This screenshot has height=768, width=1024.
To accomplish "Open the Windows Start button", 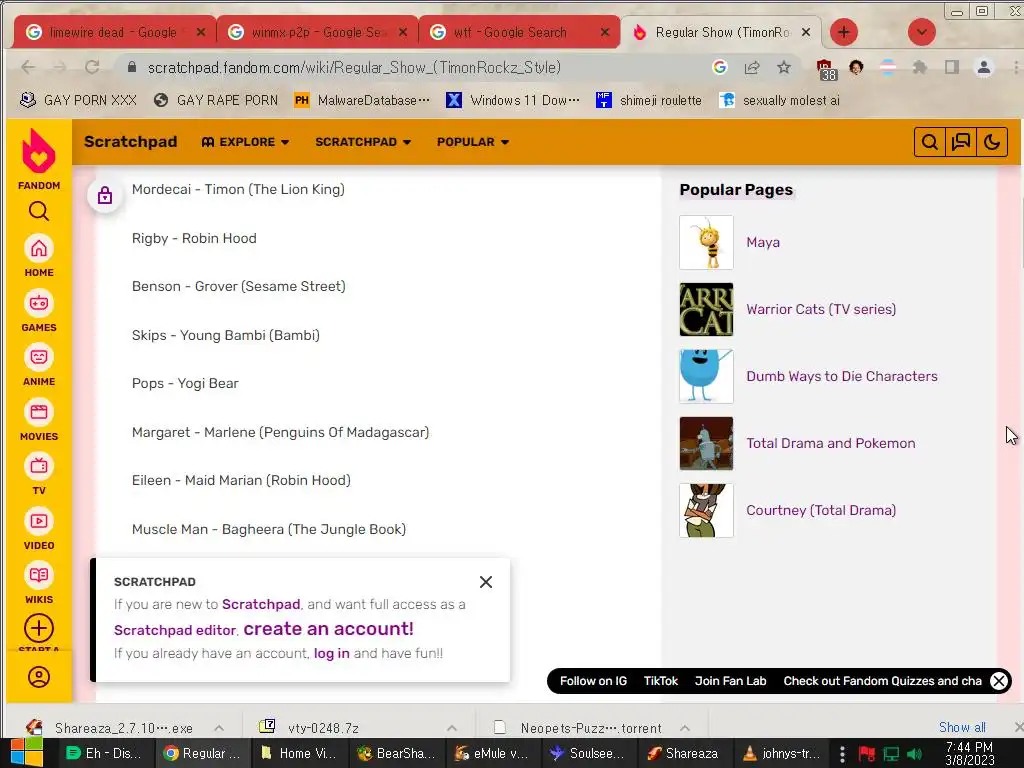I will click(27, 753).
